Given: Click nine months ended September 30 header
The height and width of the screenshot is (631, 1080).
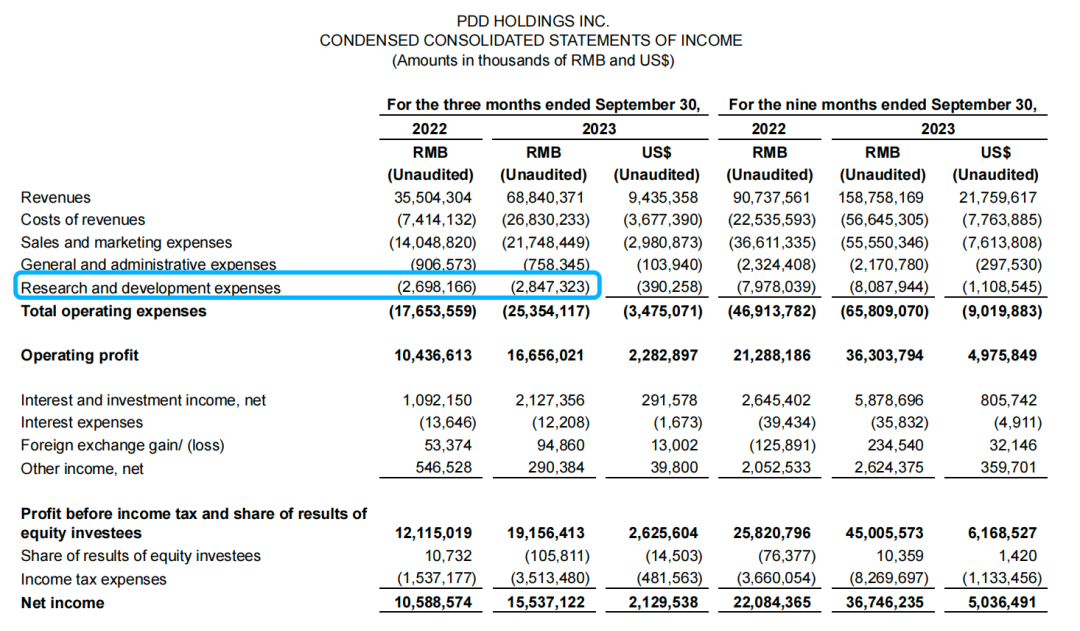Looking at the screenshot, I should click(883, 105).
